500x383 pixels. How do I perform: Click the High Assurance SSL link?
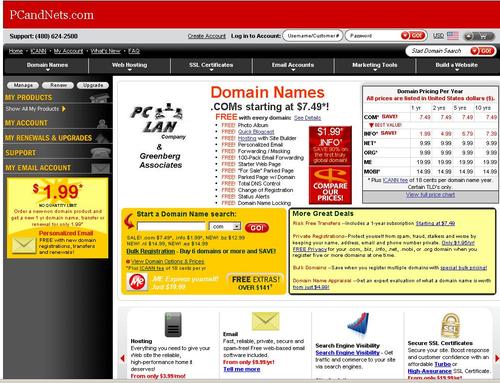(429, 371)
